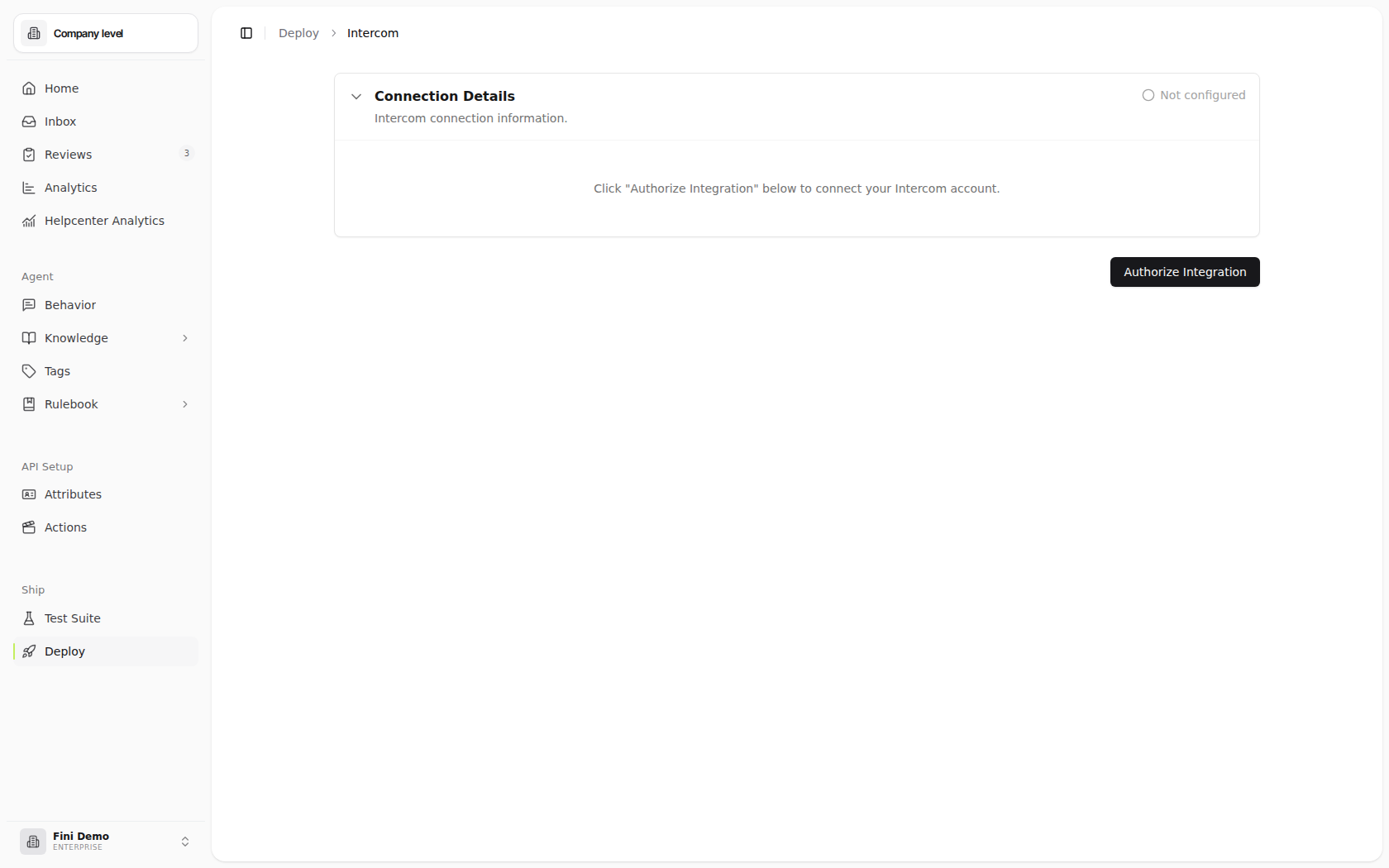Click the Knowledge book icon

[x=29, y=338]
